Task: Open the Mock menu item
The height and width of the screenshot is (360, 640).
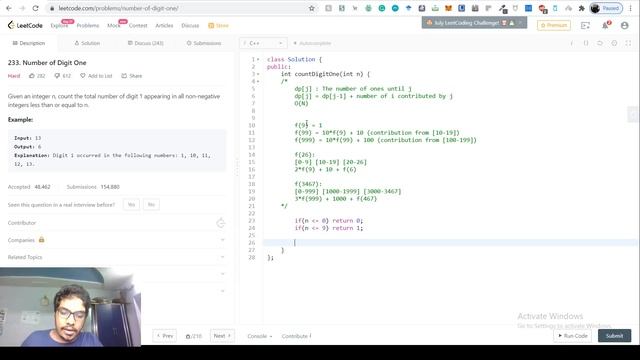Action: coord(114,25)
